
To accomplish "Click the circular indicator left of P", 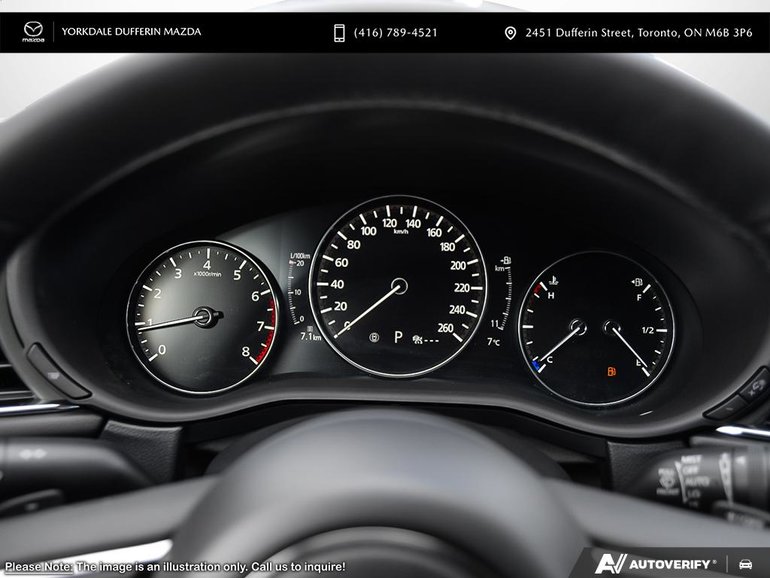I will [x=374, y=338].
